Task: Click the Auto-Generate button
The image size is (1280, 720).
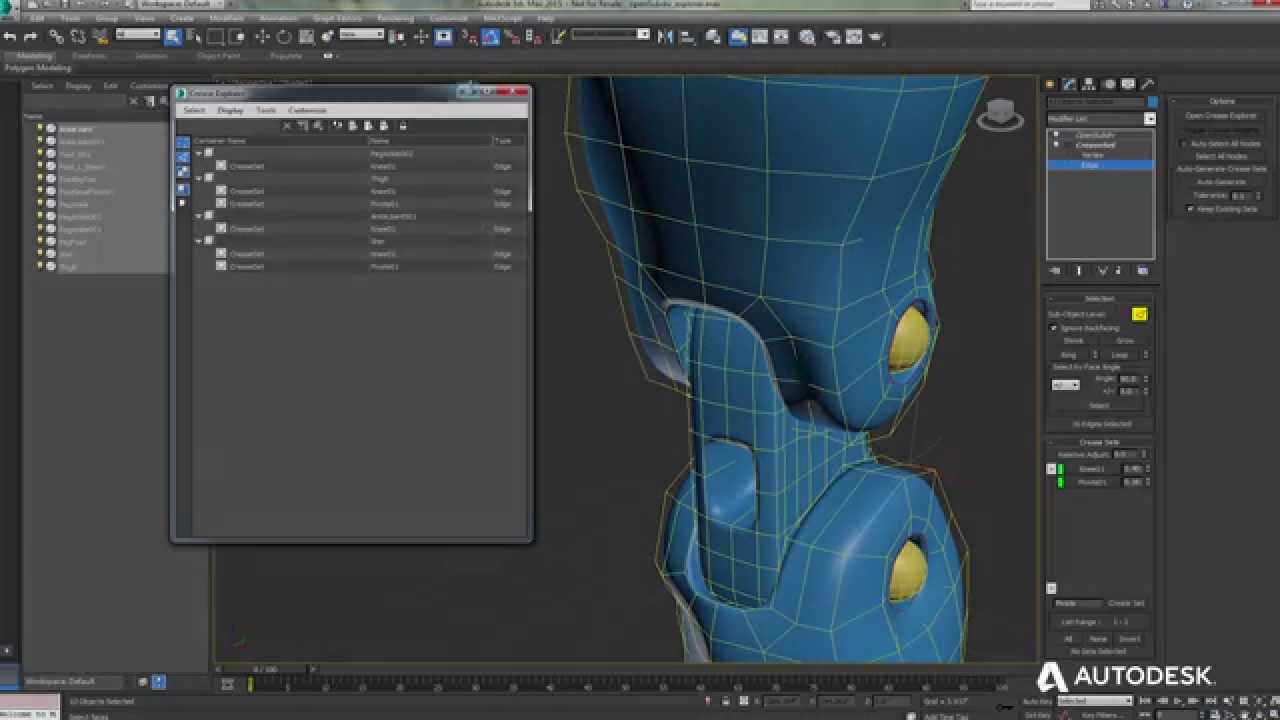Action: tap(1222, 182)
